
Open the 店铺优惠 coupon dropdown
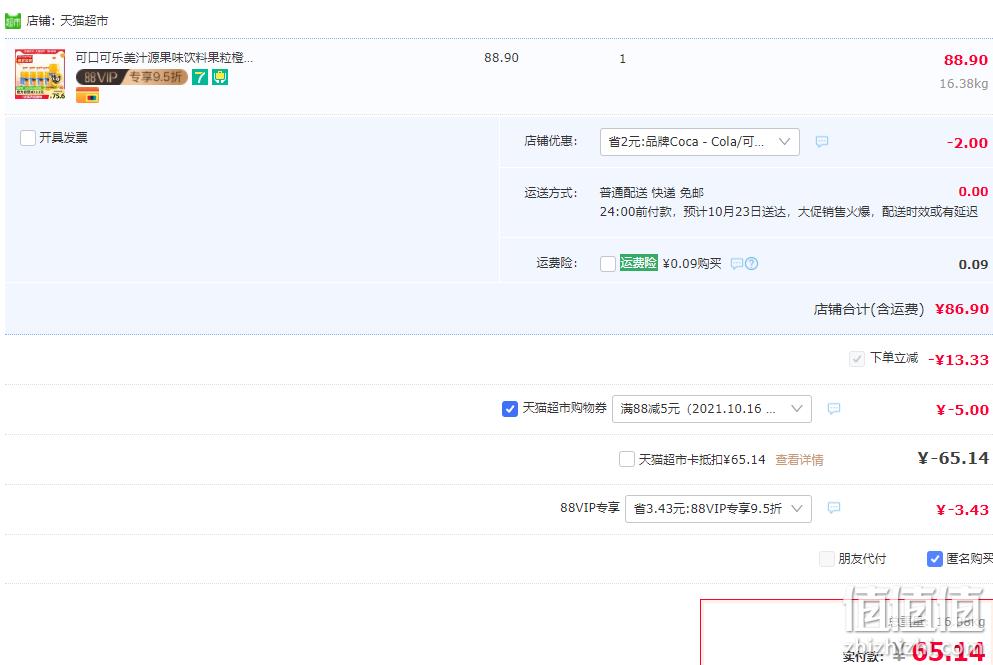[700, 142]
